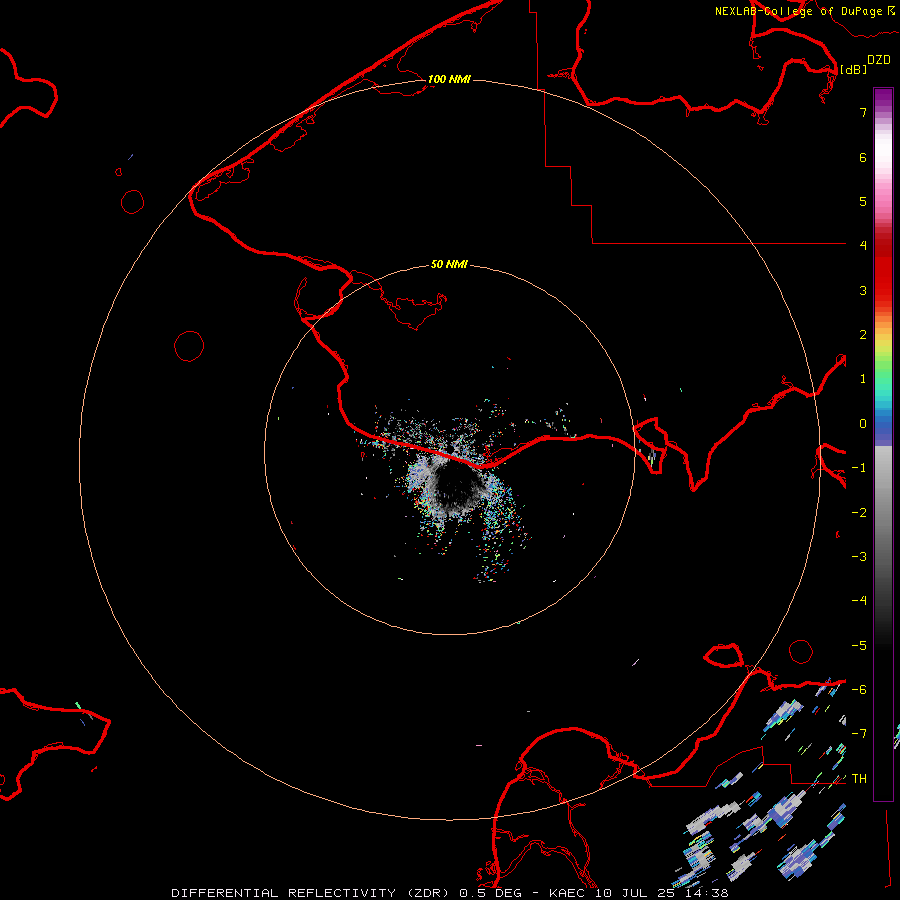Viewport: 900px width, 900px height.
Task: Click the red band of the color bar
Action: (x=883, y=267)
